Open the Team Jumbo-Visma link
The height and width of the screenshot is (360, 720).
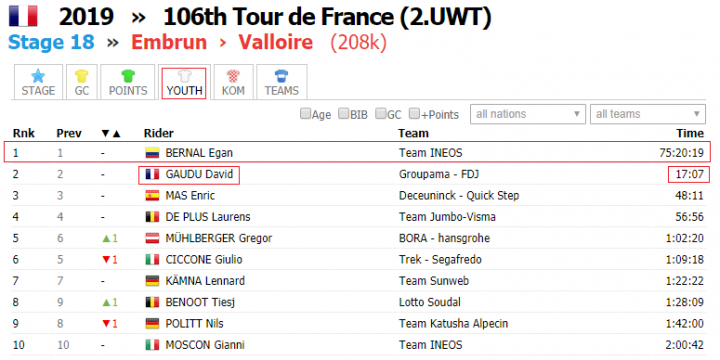point(447,217)
